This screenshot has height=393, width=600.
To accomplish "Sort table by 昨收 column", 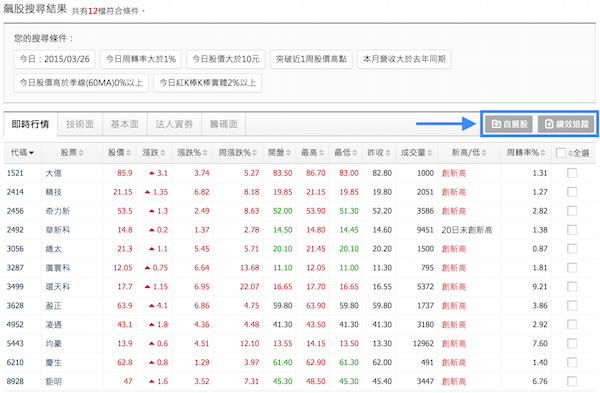I will (379, 153).
